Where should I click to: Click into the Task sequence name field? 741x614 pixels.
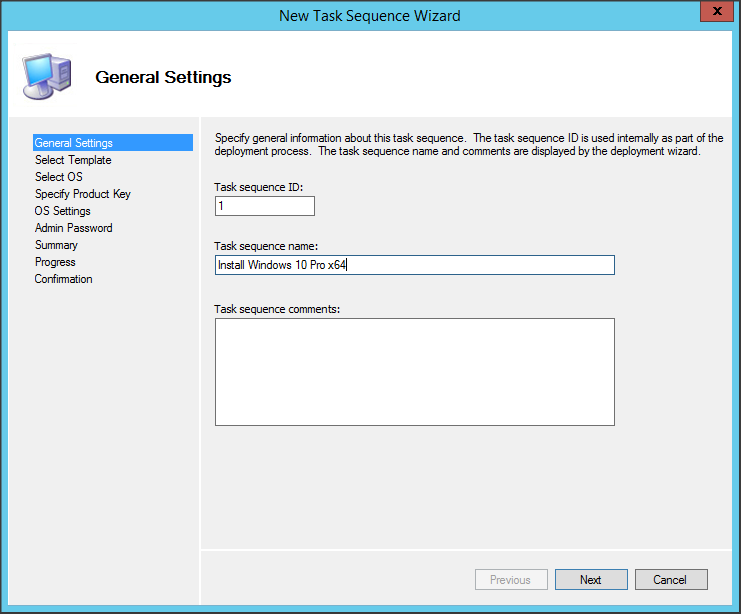click(414, 265)
